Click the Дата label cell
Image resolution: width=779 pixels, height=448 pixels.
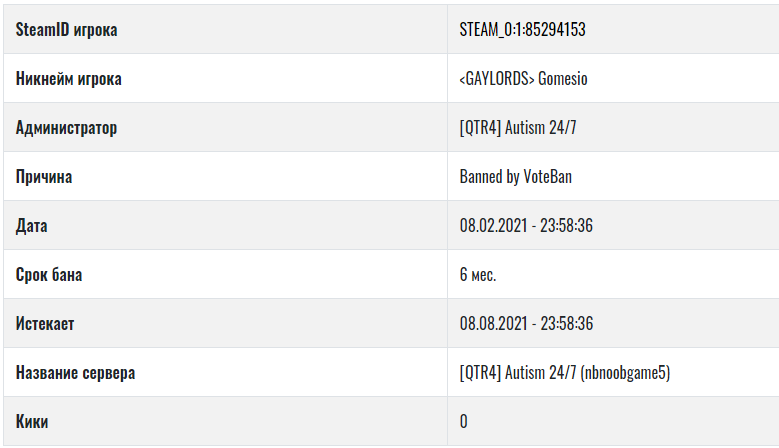226,225
